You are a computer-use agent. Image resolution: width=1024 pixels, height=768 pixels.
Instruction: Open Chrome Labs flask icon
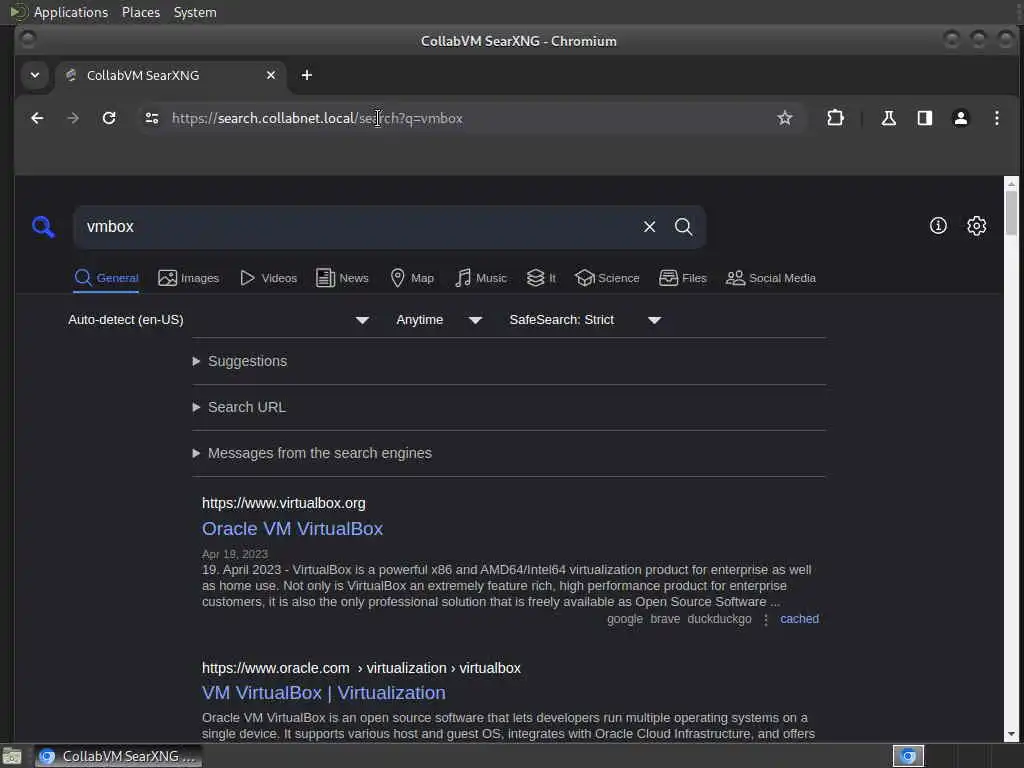pyautogui.click(x=888, y=118)
